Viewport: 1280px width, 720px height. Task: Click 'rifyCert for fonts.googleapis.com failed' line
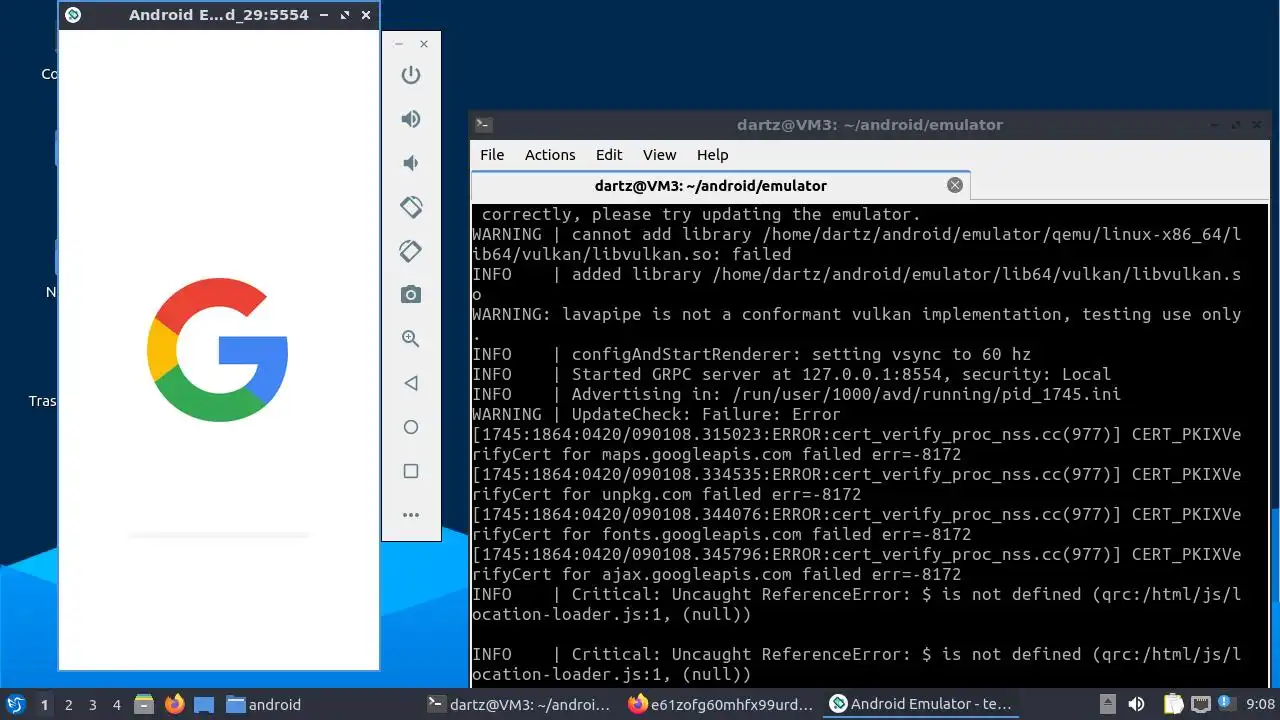coord(721,534)
